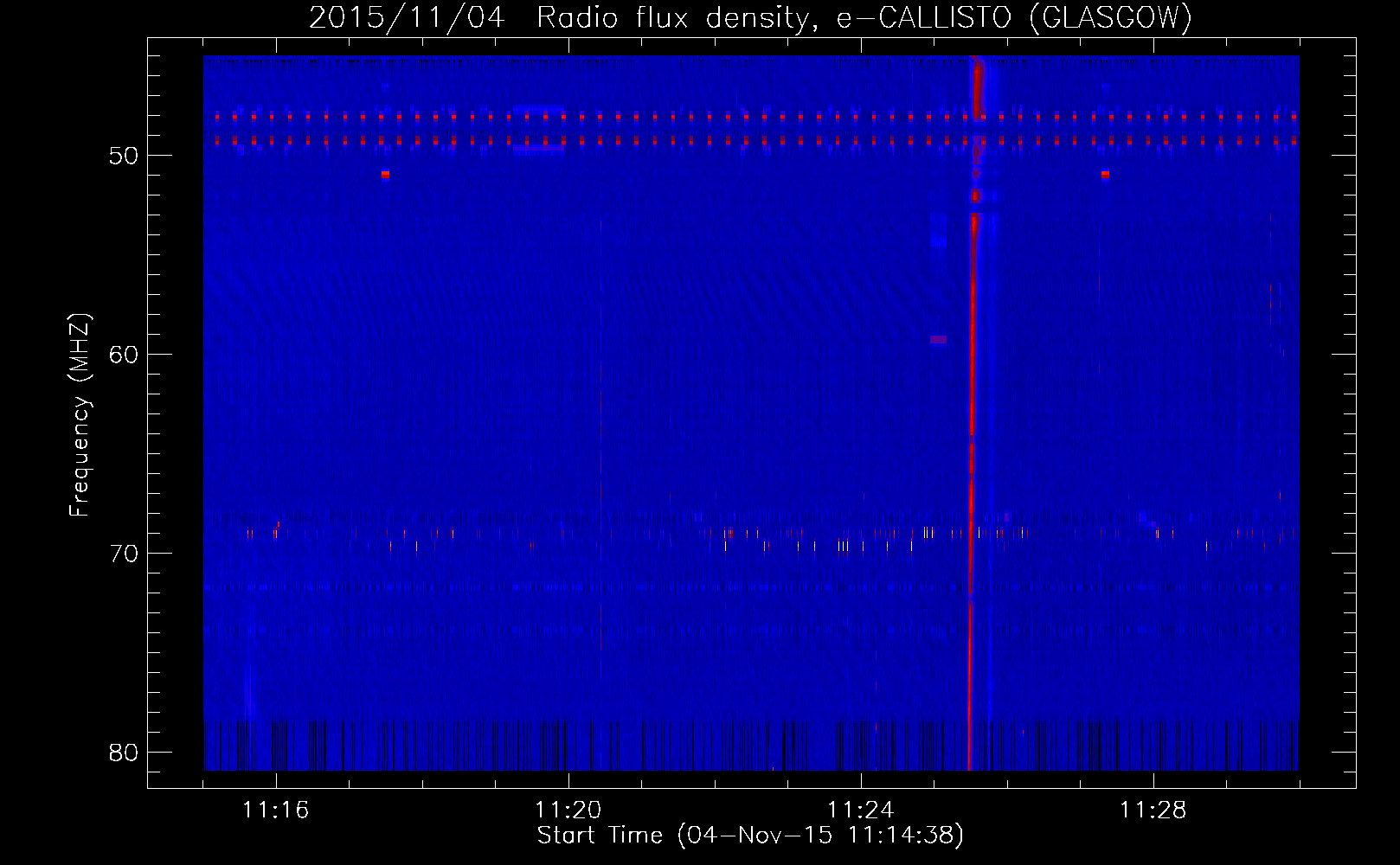Click the 50 MHz frequency tick label
This screenshot has width=1400, height=865.
124,156
